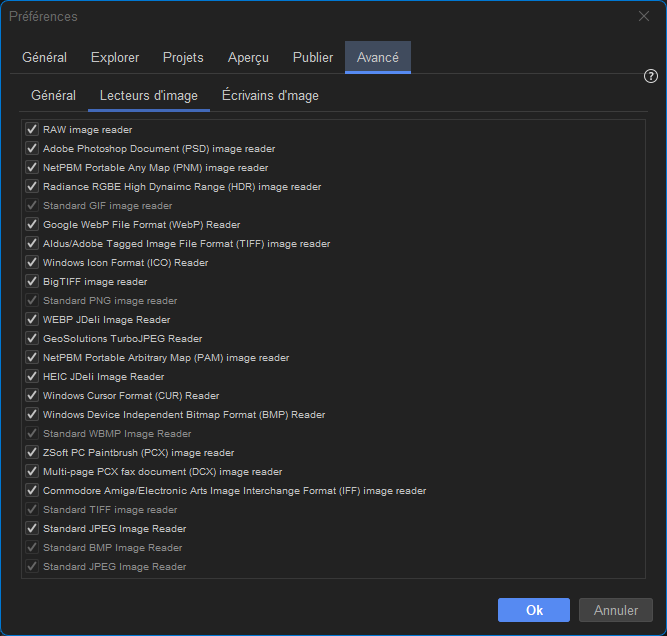667x636 pixels.
Task: Click the dimmed Standard BMP Image Reader checkbox
Action: coord(32,547)
